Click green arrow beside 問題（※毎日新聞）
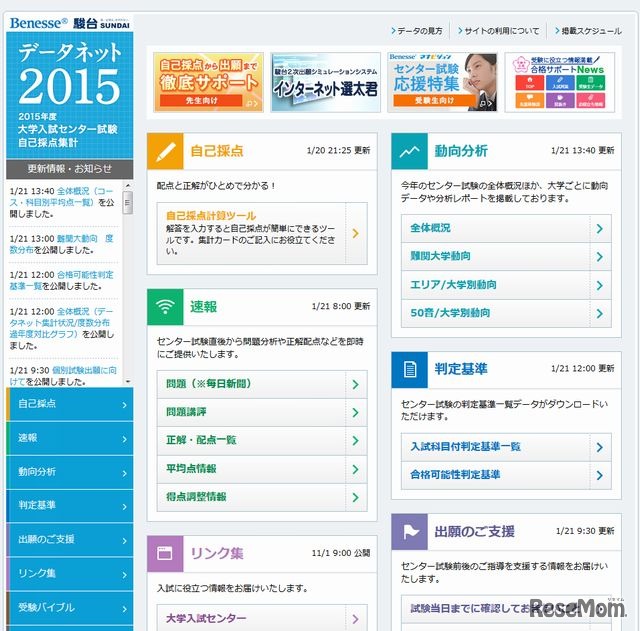 356,384
